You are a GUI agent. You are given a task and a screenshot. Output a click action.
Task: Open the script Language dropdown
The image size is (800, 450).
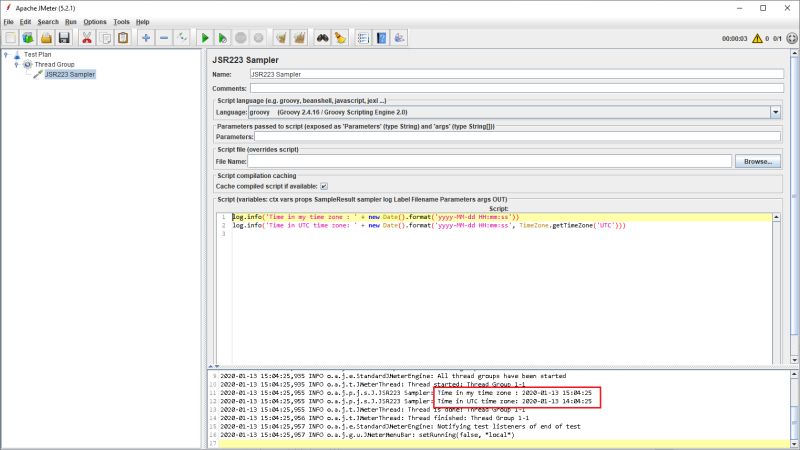pos(776,112)
